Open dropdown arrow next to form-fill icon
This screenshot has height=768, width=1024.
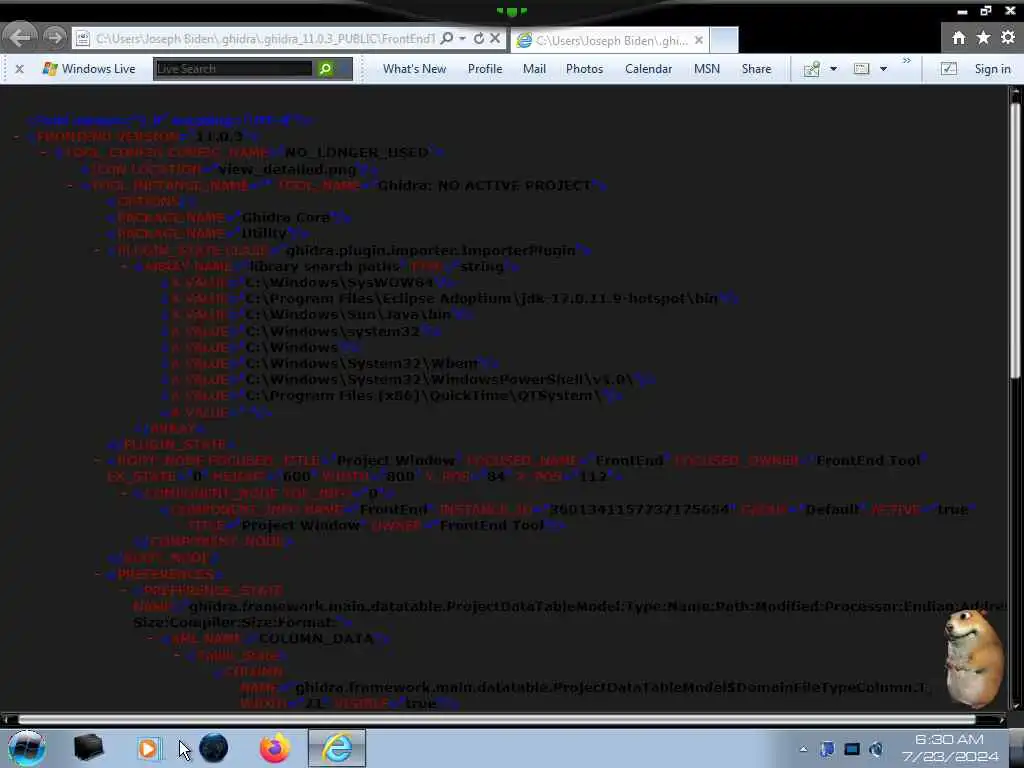coord(883,69)
